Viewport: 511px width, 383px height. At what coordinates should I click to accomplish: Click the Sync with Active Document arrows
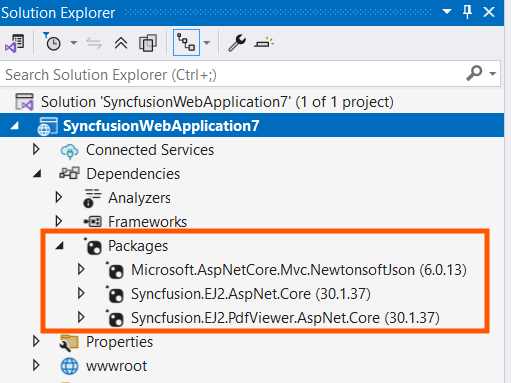[x=94, y=43]
